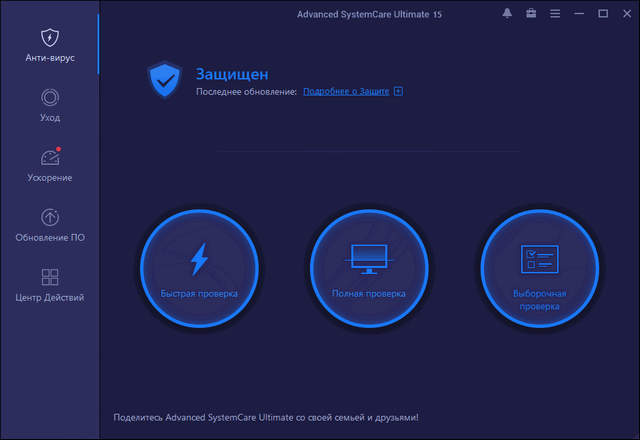Open the toolbox briefcase icon

pos(531,13)
